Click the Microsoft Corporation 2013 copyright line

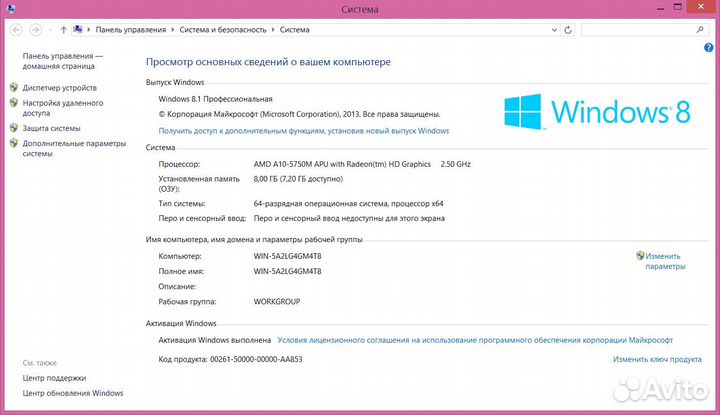click(299, 114)
